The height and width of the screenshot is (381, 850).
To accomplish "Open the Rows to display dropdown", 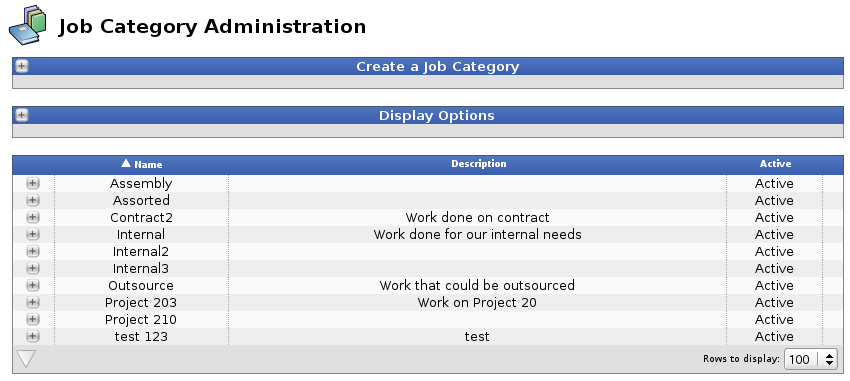I will tap(811, 359).
